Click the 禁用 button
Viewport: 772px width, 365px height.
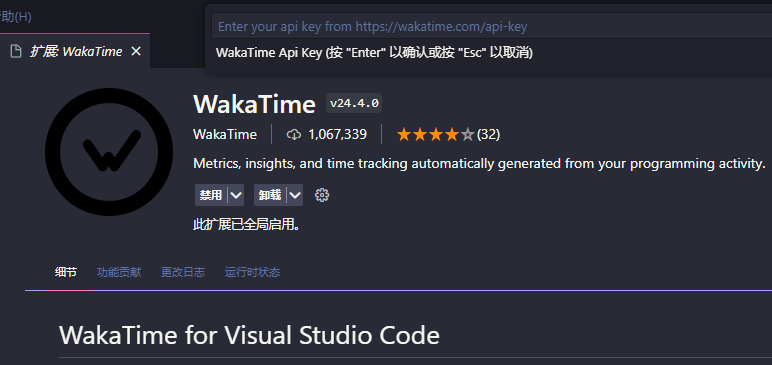(x=211, y=195)
